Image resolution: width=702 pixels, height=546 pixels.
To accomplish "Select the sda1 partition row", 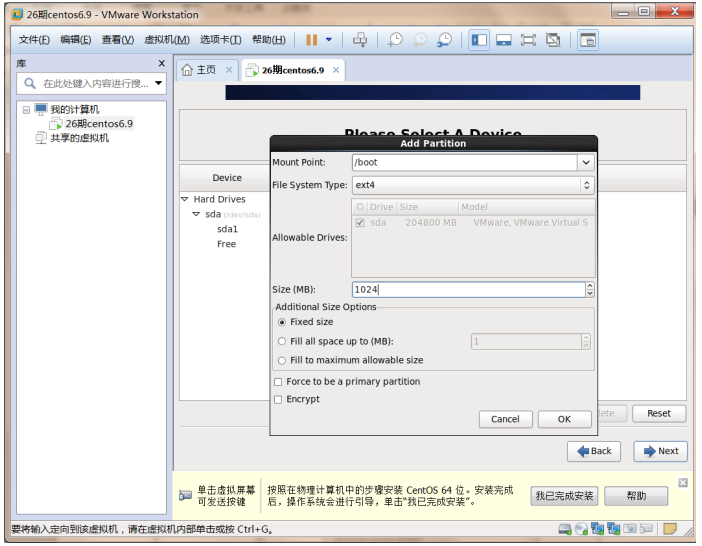I will click(x=227, y=229).
